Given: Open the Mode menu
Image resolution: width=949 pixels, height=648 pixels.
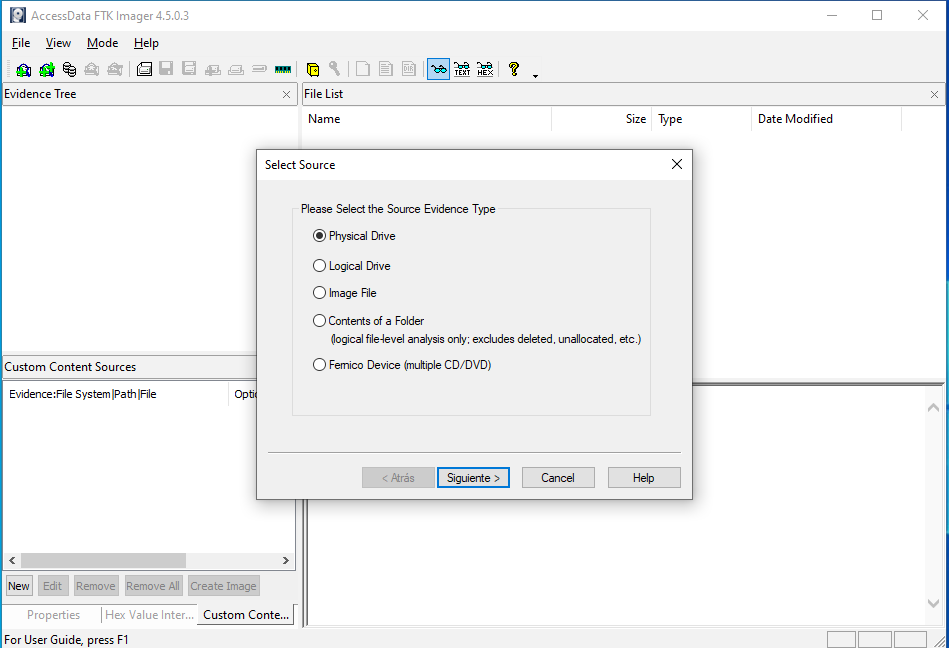Looking at the screenshot, I should [102, 43].
